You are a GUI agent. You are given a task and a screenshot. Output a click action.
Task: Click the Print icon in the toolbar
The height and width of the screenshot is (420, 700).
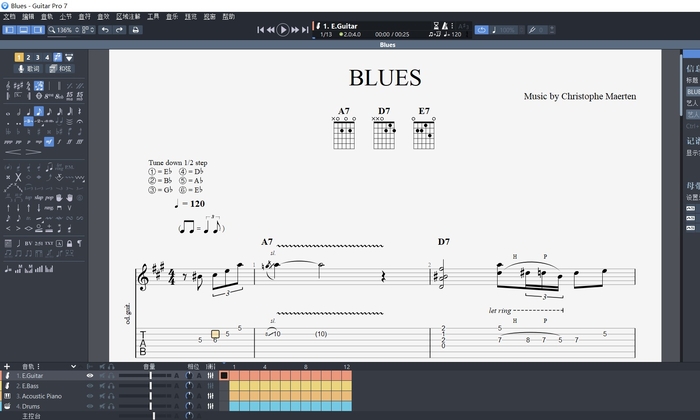tap(136, 30)
